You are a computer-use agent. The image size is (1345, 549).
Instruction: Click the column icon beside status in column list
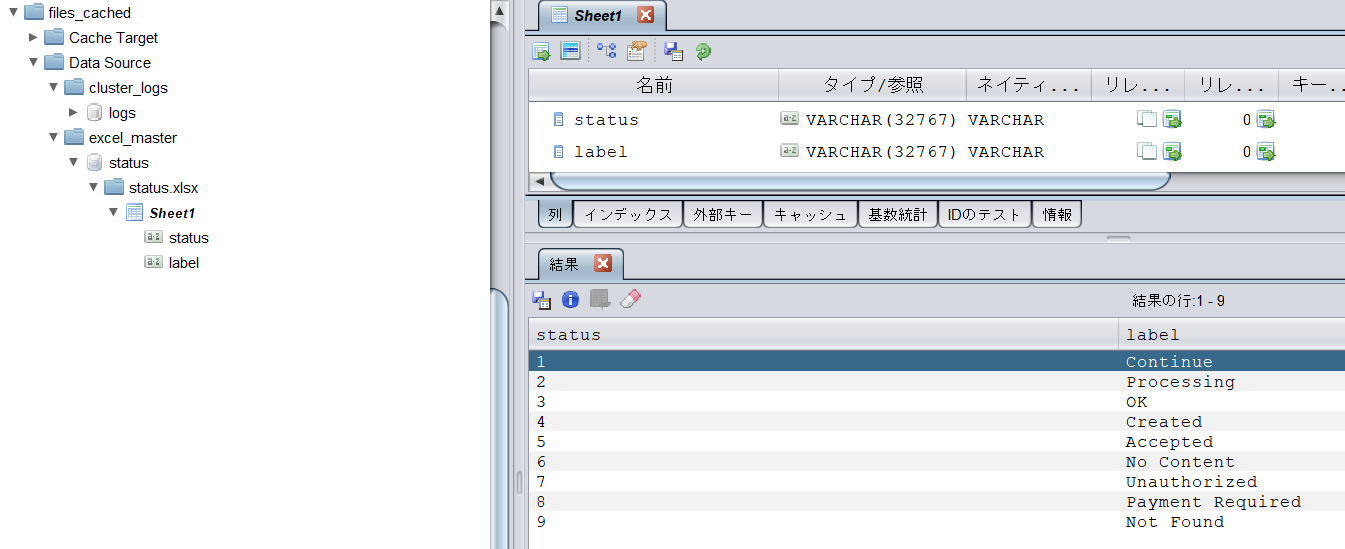[559, 120]
